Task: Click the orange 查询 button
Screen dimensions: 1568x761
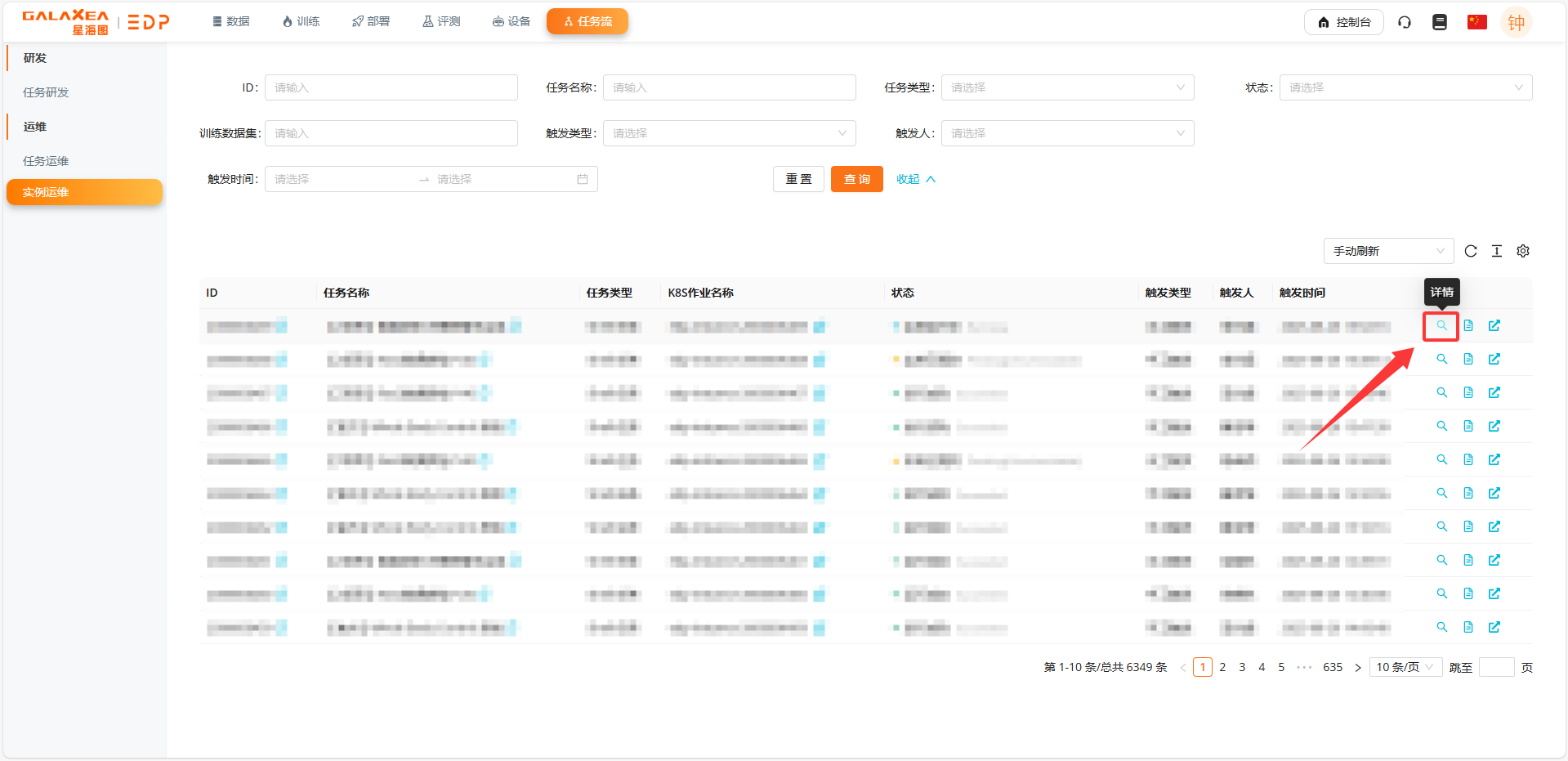Action: click(856, 180)
